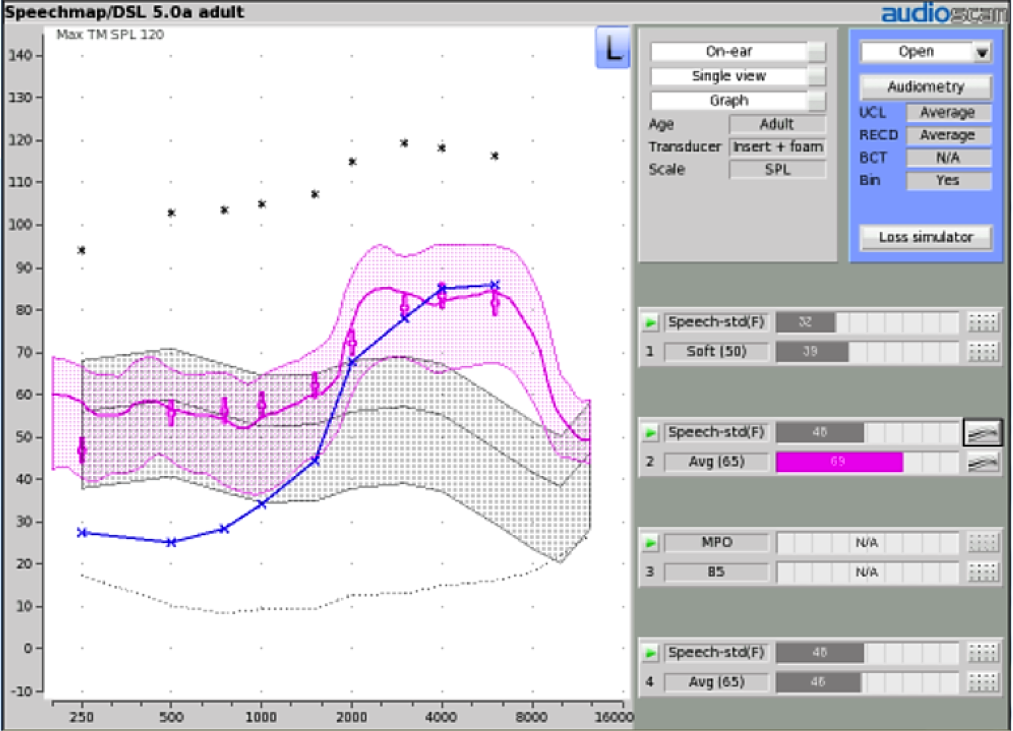1013x731 pixels.
Task: Click the L left ear indicator
Action: pyautogui.click(x=611, y=47)
